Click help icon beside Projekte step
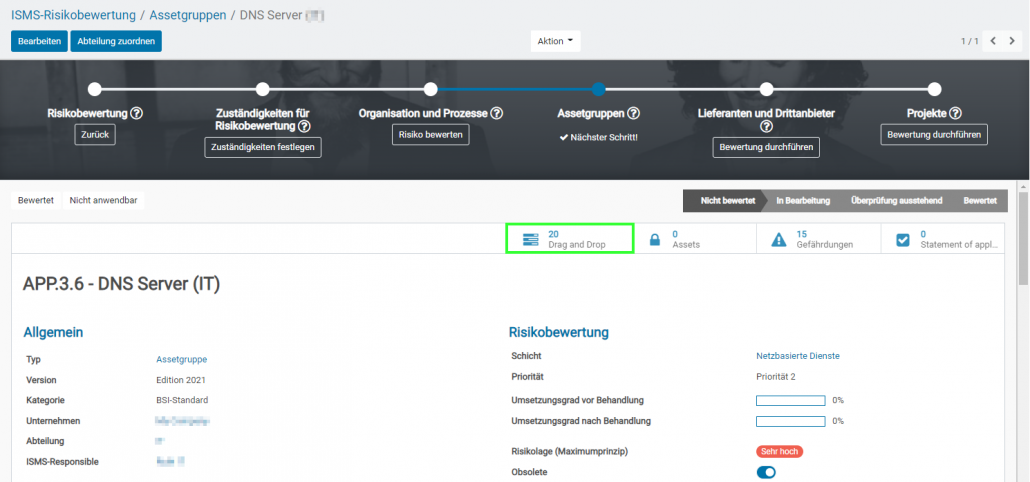 [x=955, y=113]
